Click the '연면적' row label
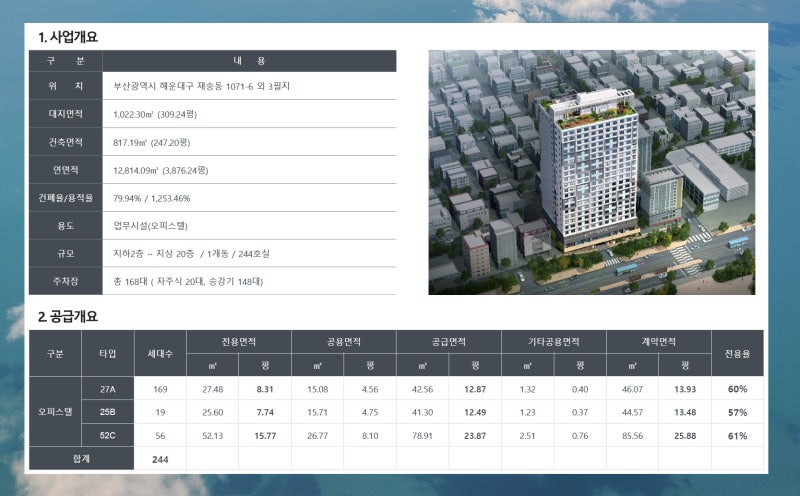Image resolution: width=800 pixels, height=496 pixels. [66, 170]
